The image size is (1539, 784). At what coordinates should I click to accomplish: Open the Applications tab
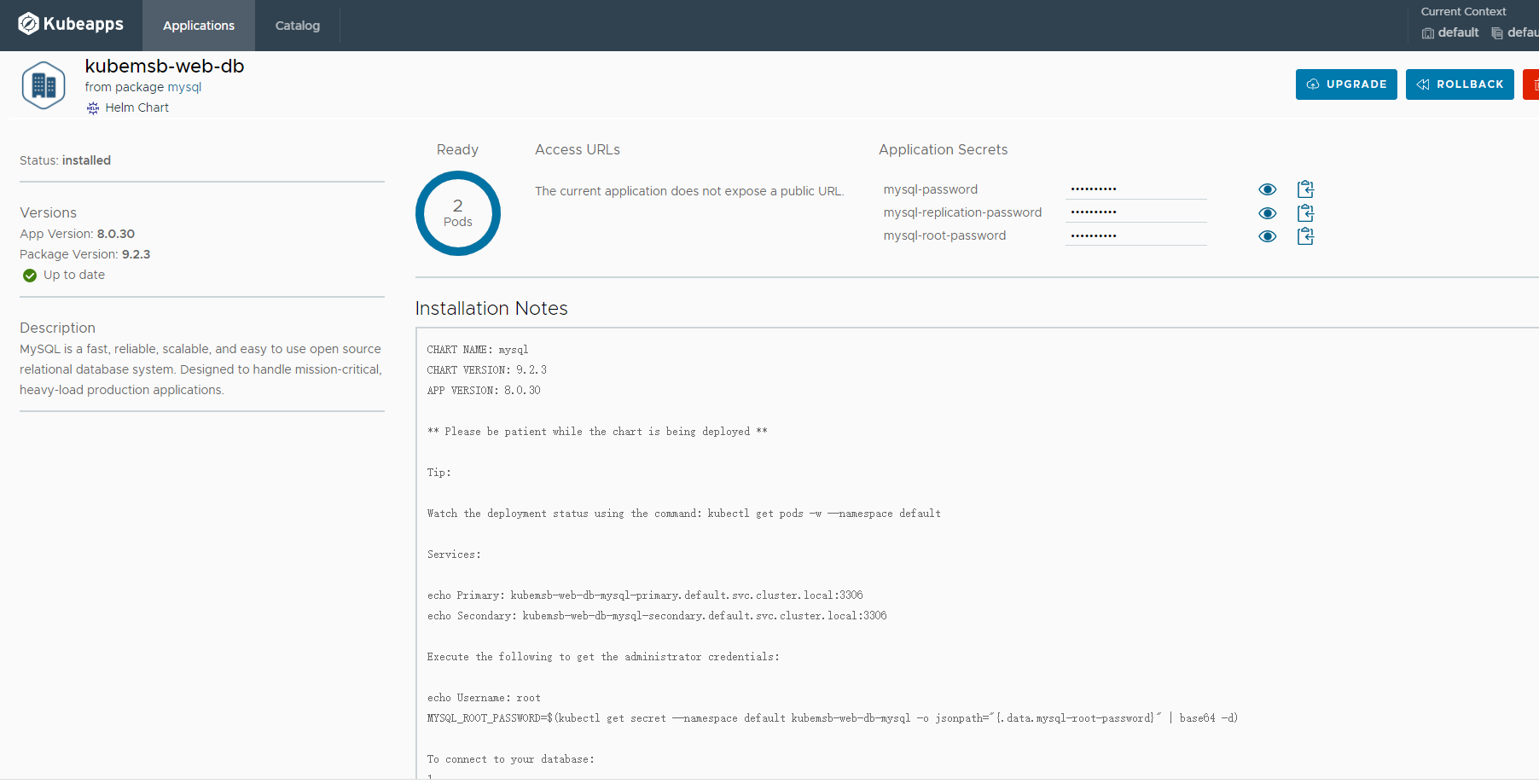click(199, 26)
